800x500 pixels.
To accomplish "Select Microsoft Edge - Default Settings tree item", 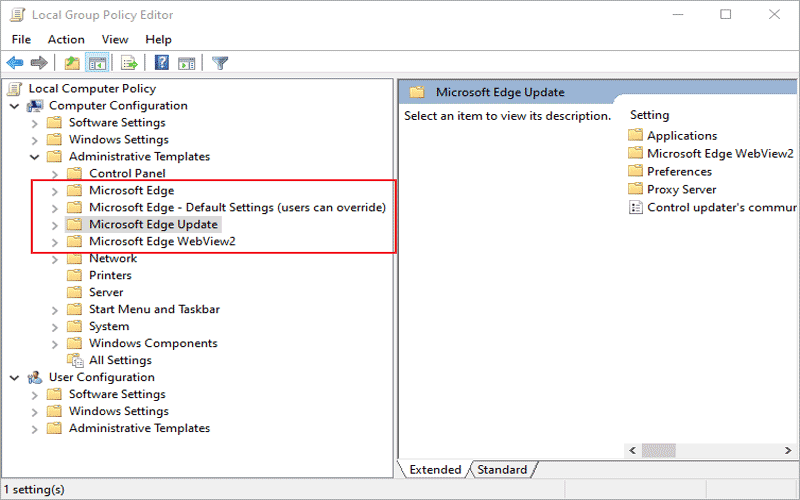I will (x=237, y=208).
